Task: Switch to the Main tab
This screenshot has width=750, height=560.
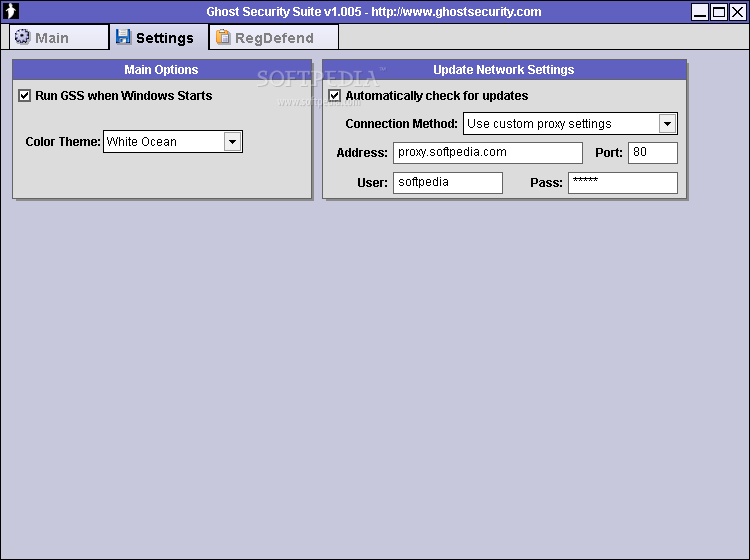Action: (59, 37)
